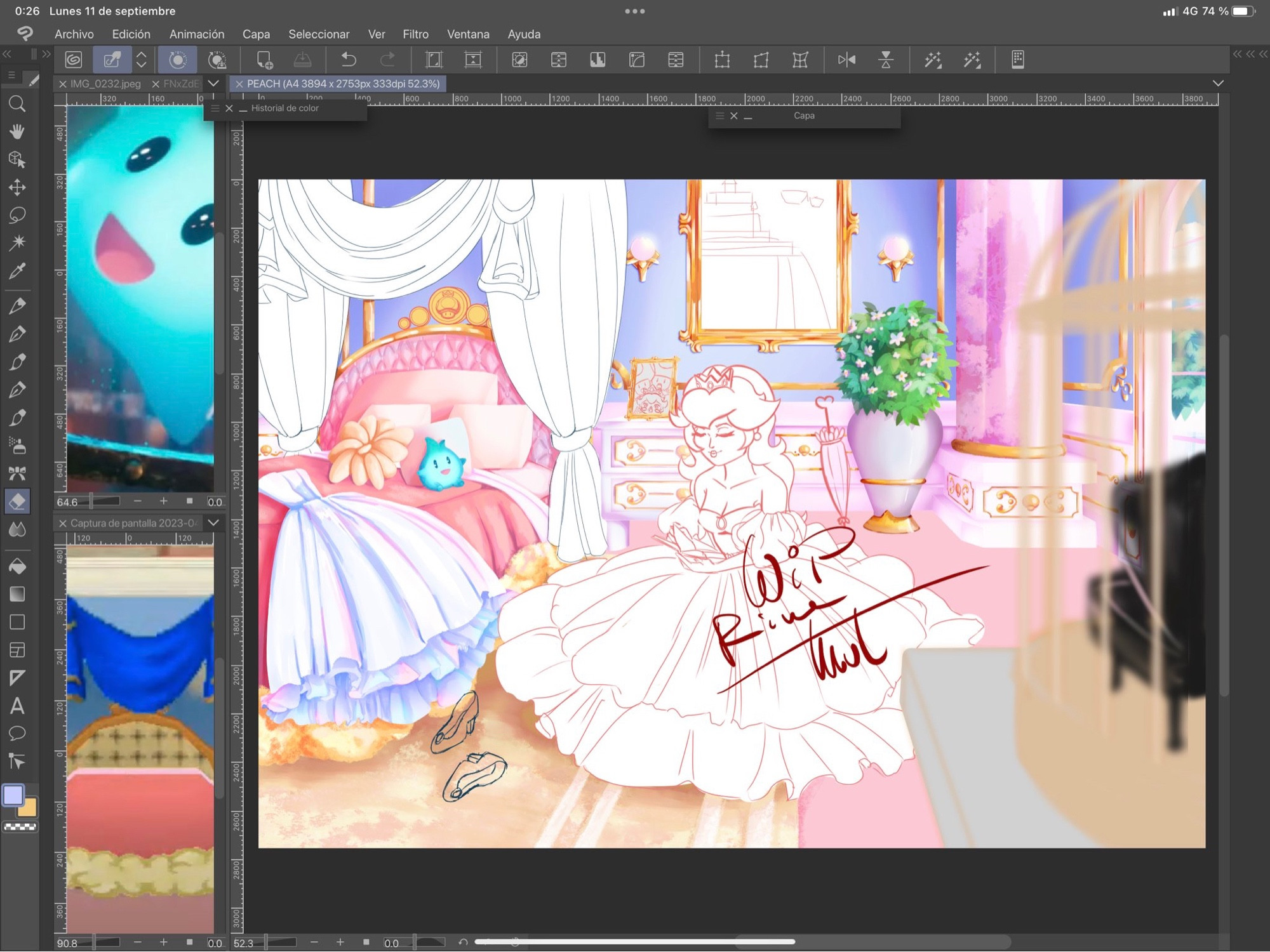Zoom out on the Captura de pantalla view
Viewport: 1270px width, 952px height.
click(138, 942)
